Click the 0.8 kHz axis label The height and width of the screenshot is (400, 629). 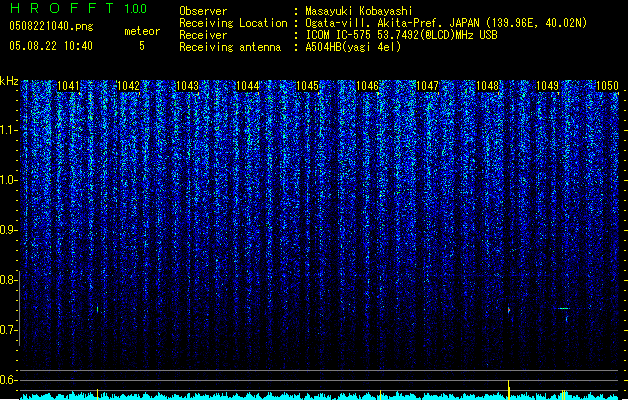click(x=8, y=280)
